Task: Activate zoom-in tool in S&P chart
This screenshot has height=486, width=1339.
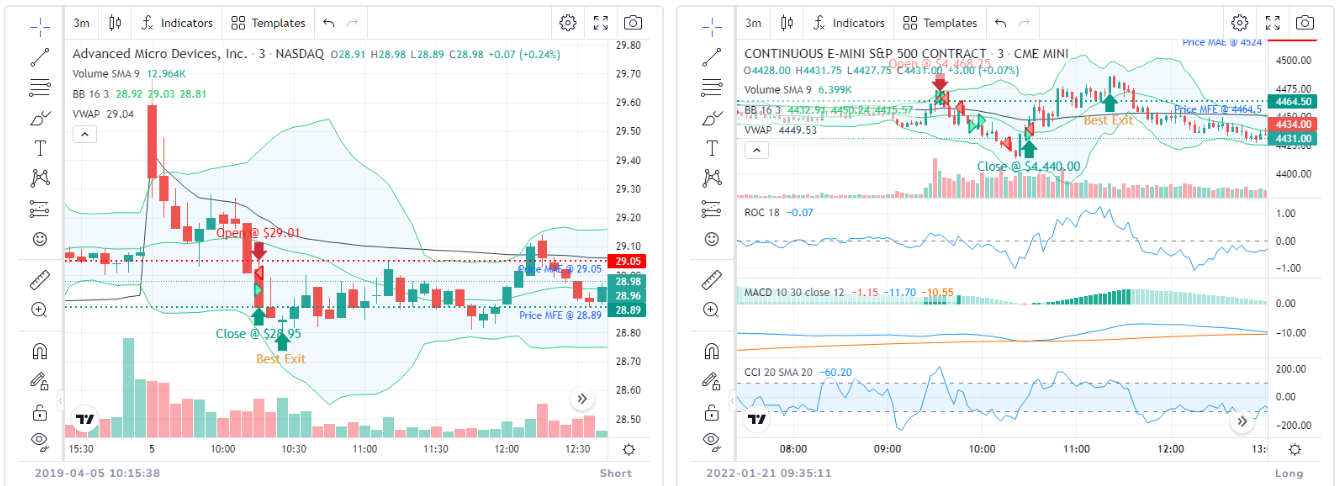Action: pyautogui.click(x=712, y=310)
